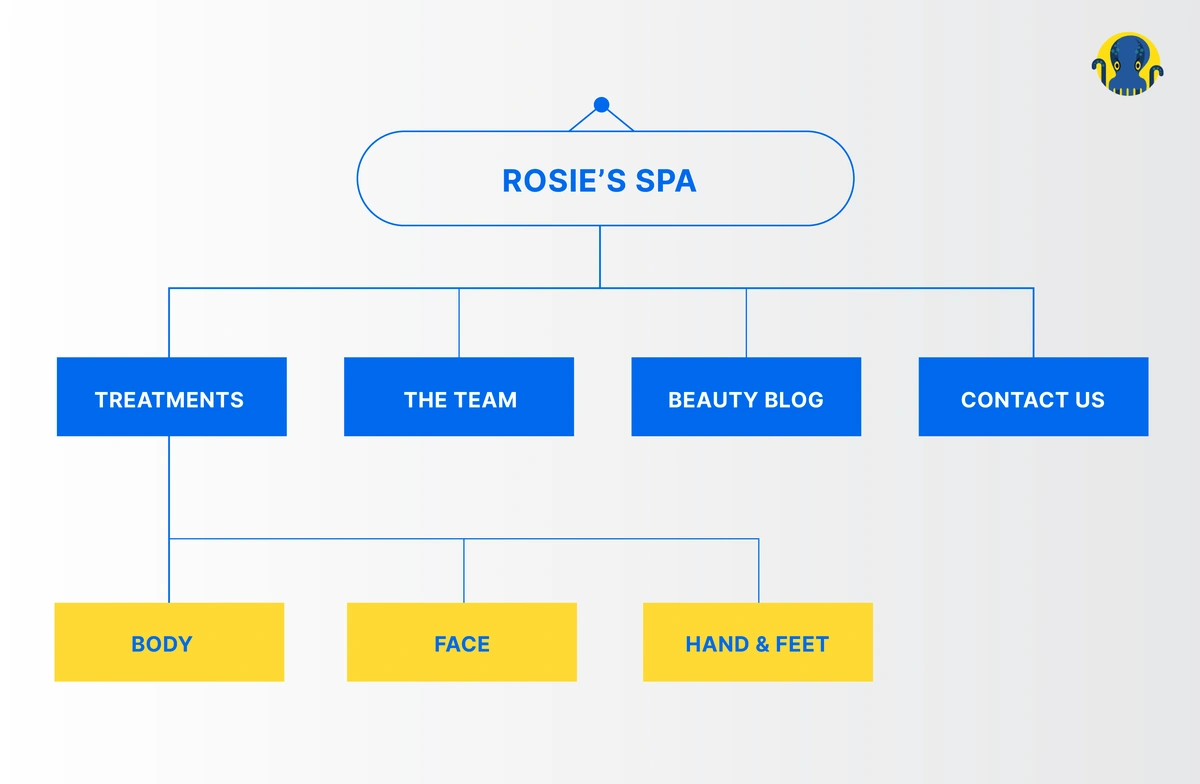Select the CONTACT US node
The image size is (1200, 784).
pyautogui.click(x=1033, y=398)
